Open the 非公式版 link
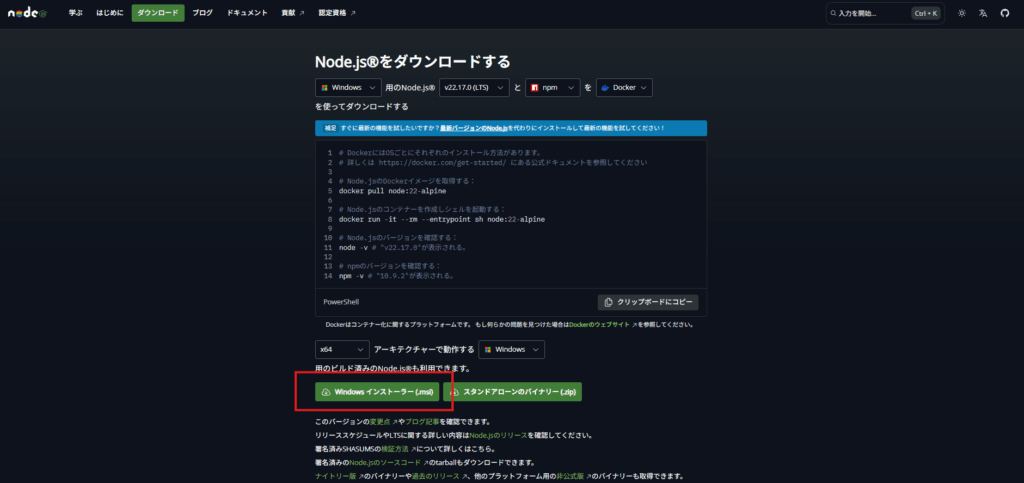 pos(569,476)
